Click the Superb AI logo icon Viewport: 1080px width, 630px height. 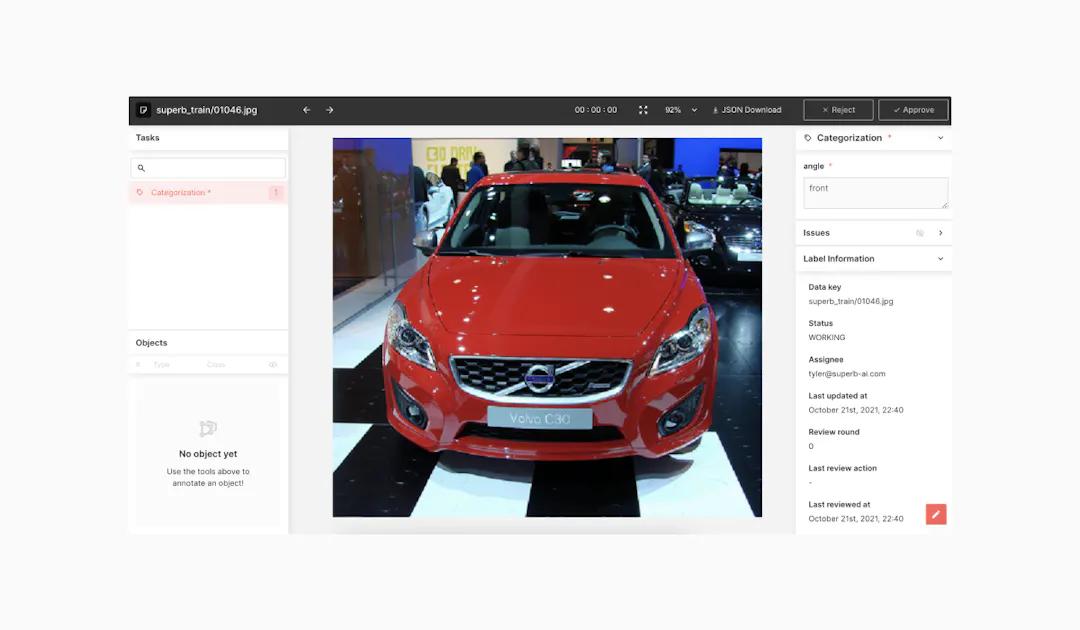coord(143,110)
